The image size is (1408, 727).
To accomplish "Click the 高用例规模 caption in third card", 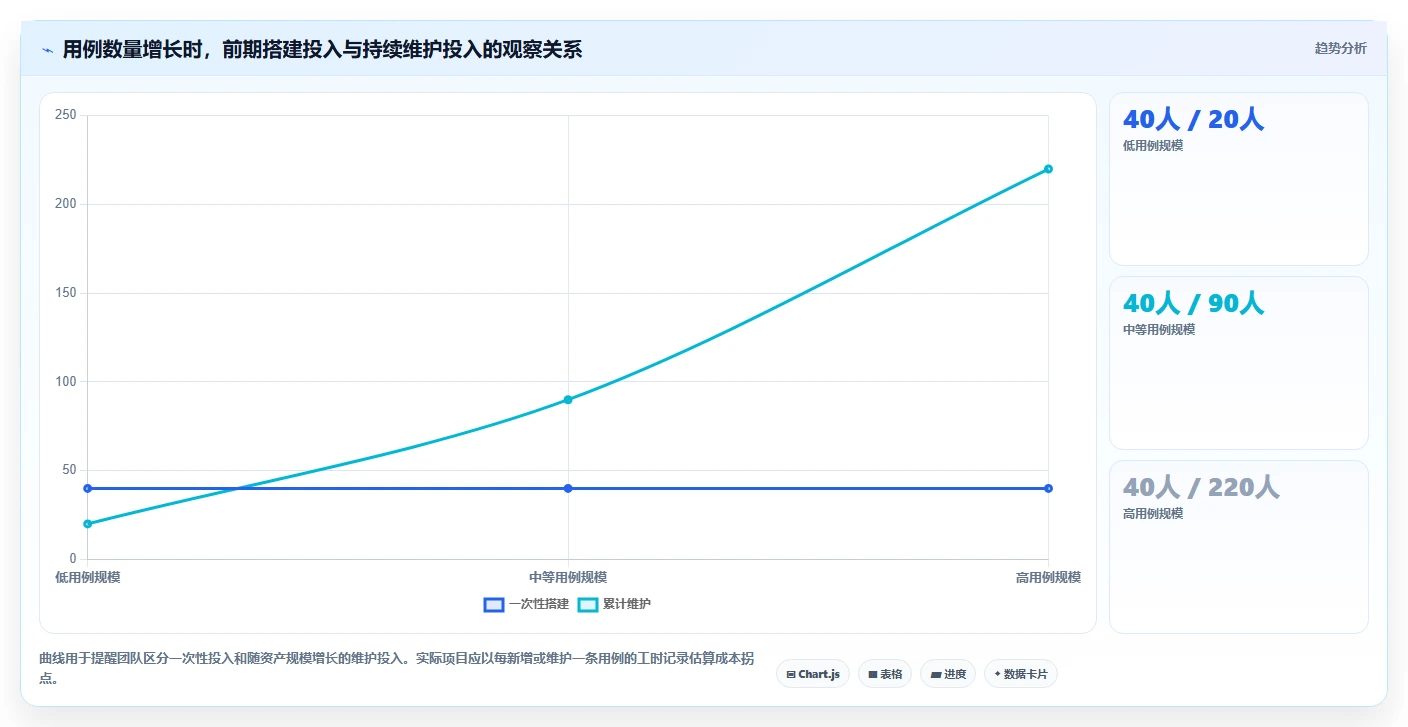I will tap(1153, 514).
